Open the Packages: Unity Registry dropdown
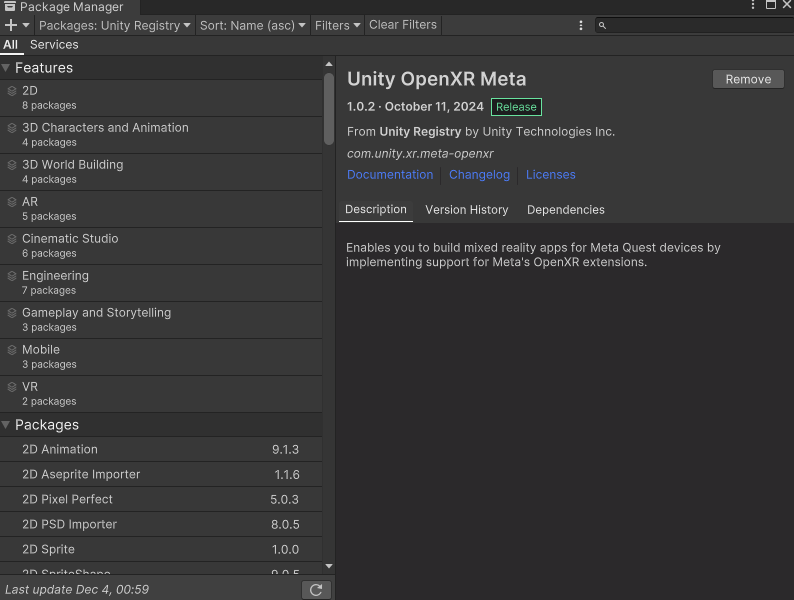The height and width of the screenshot is (600, 794). click(114, 25)
